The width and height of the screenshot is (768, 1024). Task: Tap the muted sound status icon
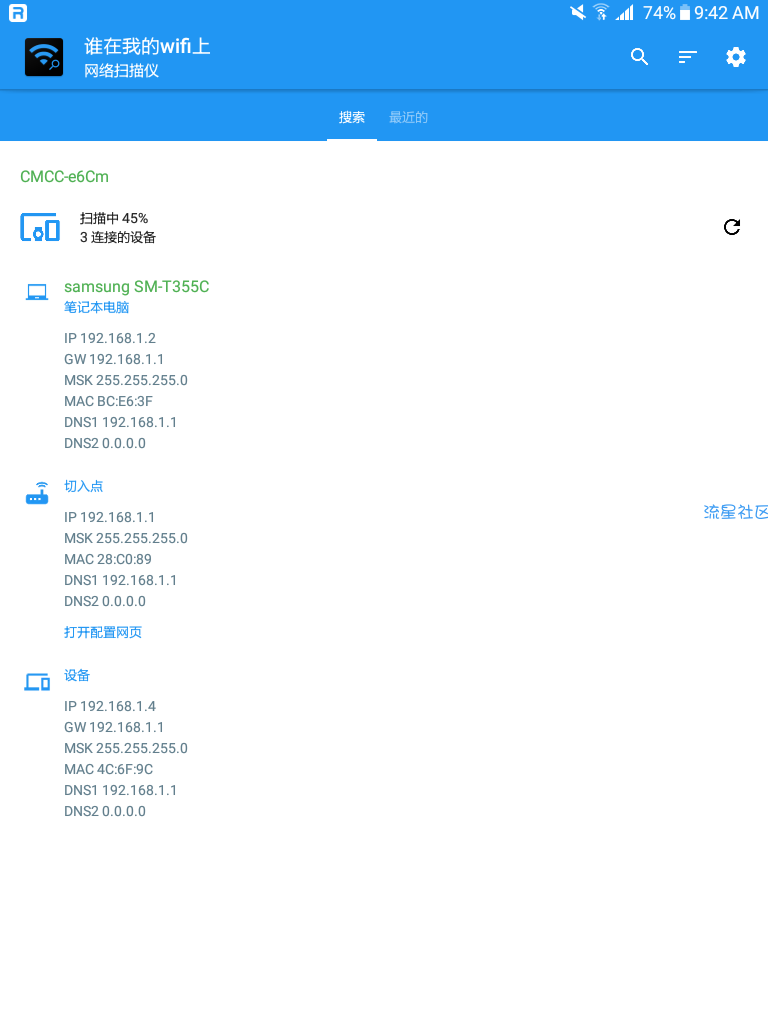coord(578,12)
